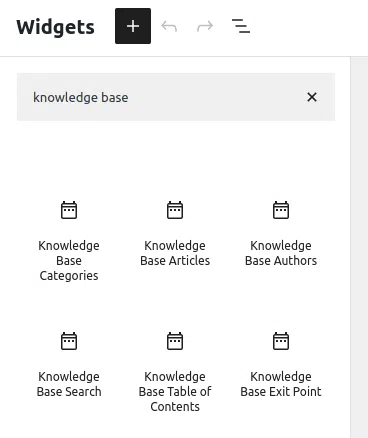Select the Knowledge Base Articles block icon
Image resolution: width=368 pixels, height=438 pixels.
(x=175, y=210)
